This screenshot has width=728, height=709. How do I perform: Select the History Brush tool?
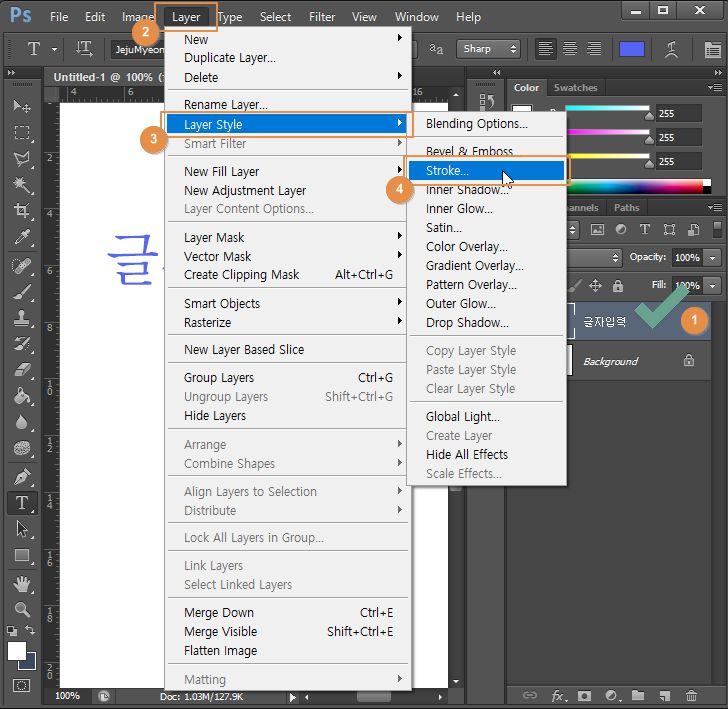click(x=21, y=344)
